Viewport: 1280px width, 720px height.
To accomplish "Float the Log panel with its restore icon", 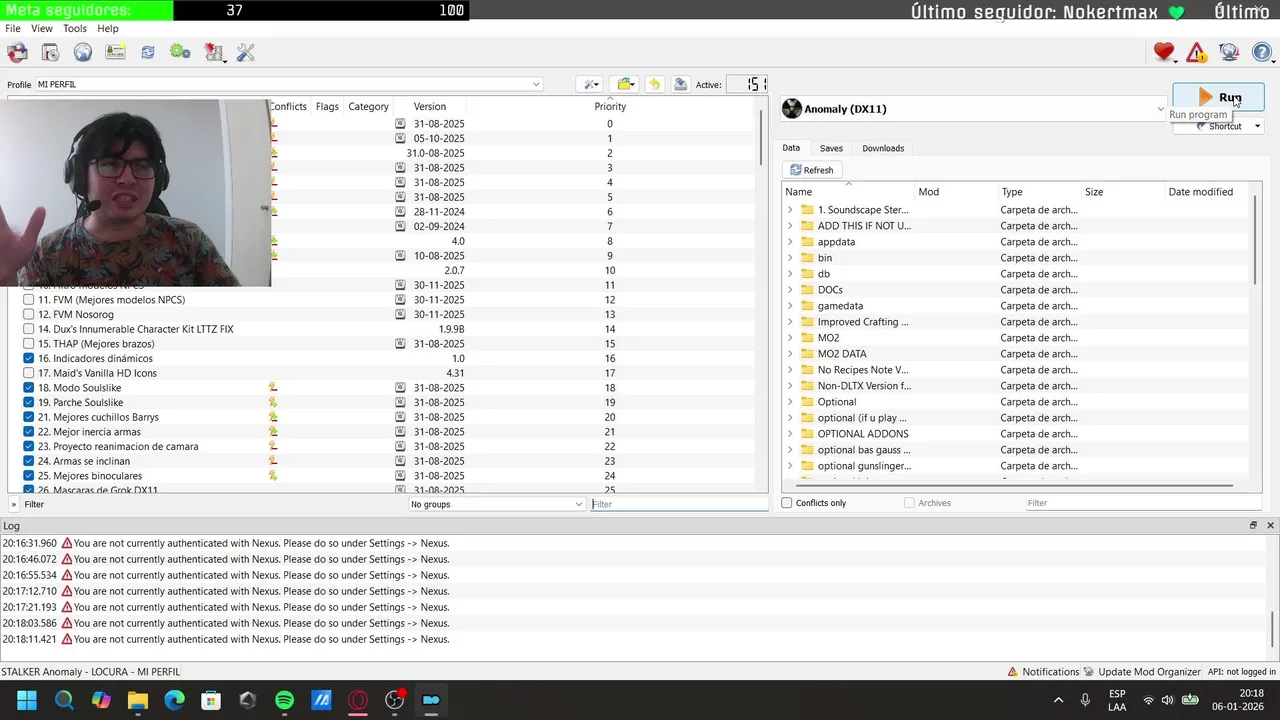I will (x=1253, y=525).
